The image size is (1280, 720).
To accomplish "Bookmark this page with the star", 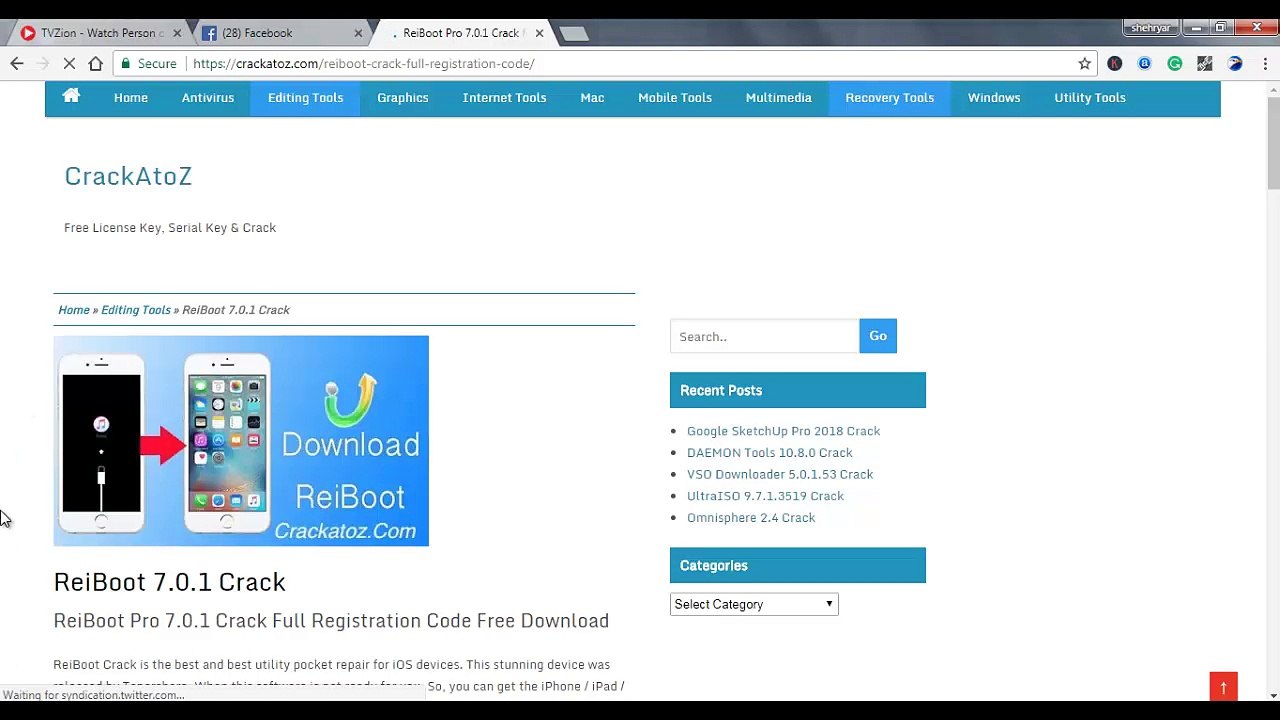I will point(1084,63).
